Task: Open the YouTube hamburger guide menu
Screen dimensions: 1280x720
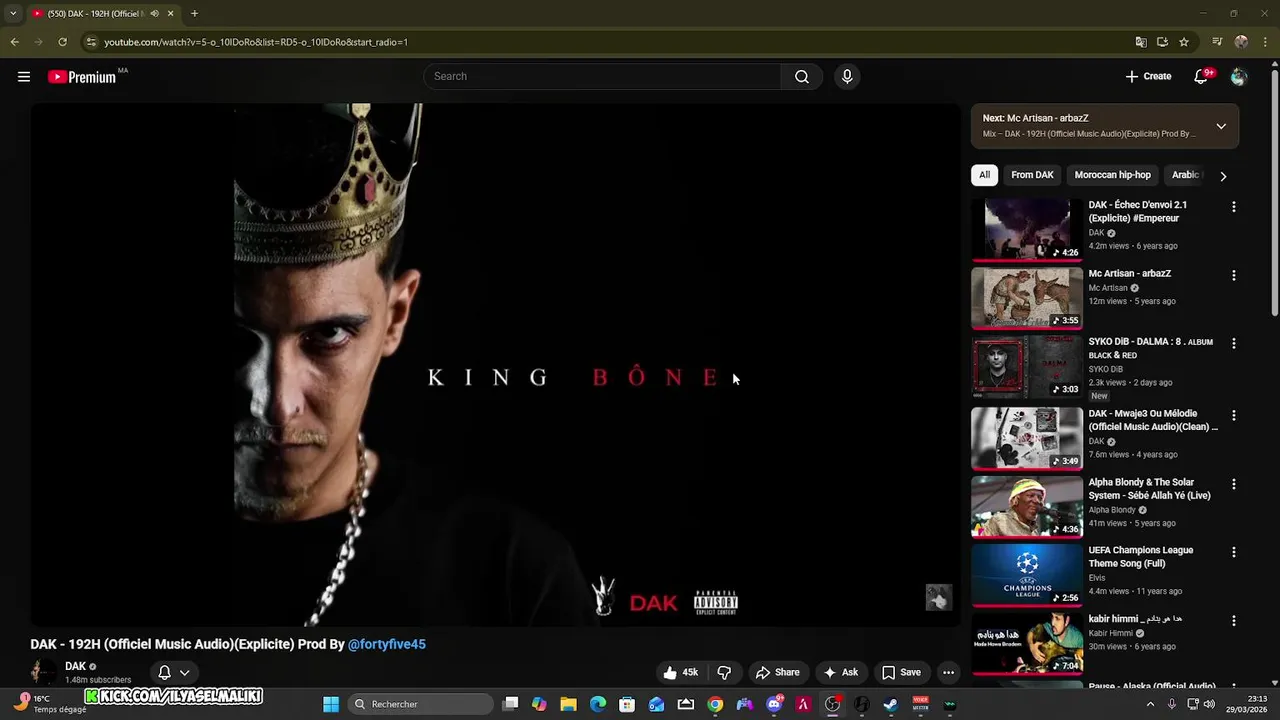Action: click(x=24, y=77)
